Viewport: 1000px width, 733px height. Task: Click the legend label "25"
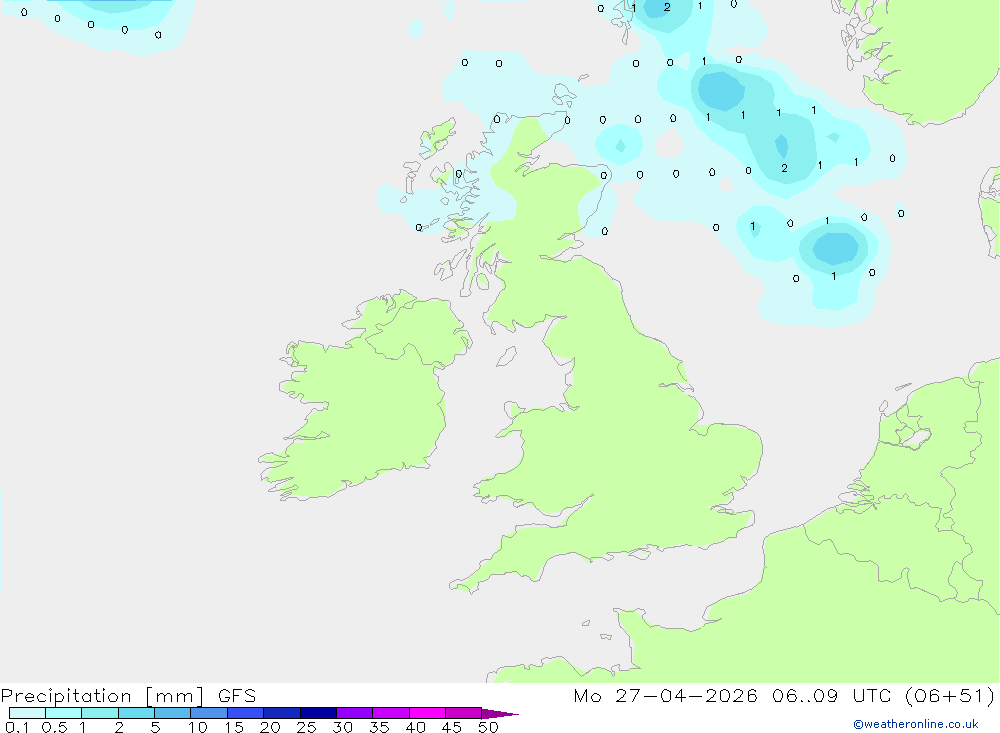(306, 727)
